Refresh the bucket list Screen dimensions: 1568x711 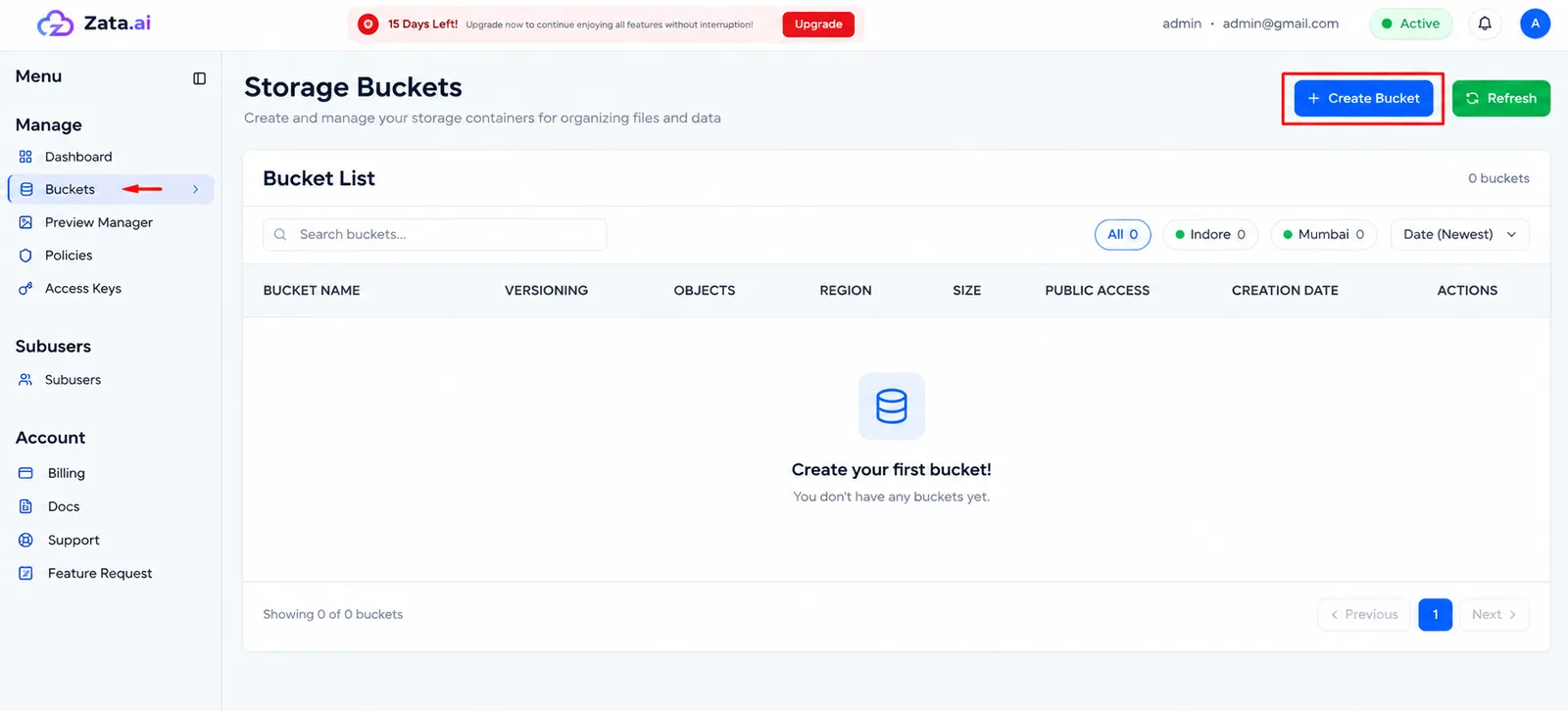pos(1500,98)
